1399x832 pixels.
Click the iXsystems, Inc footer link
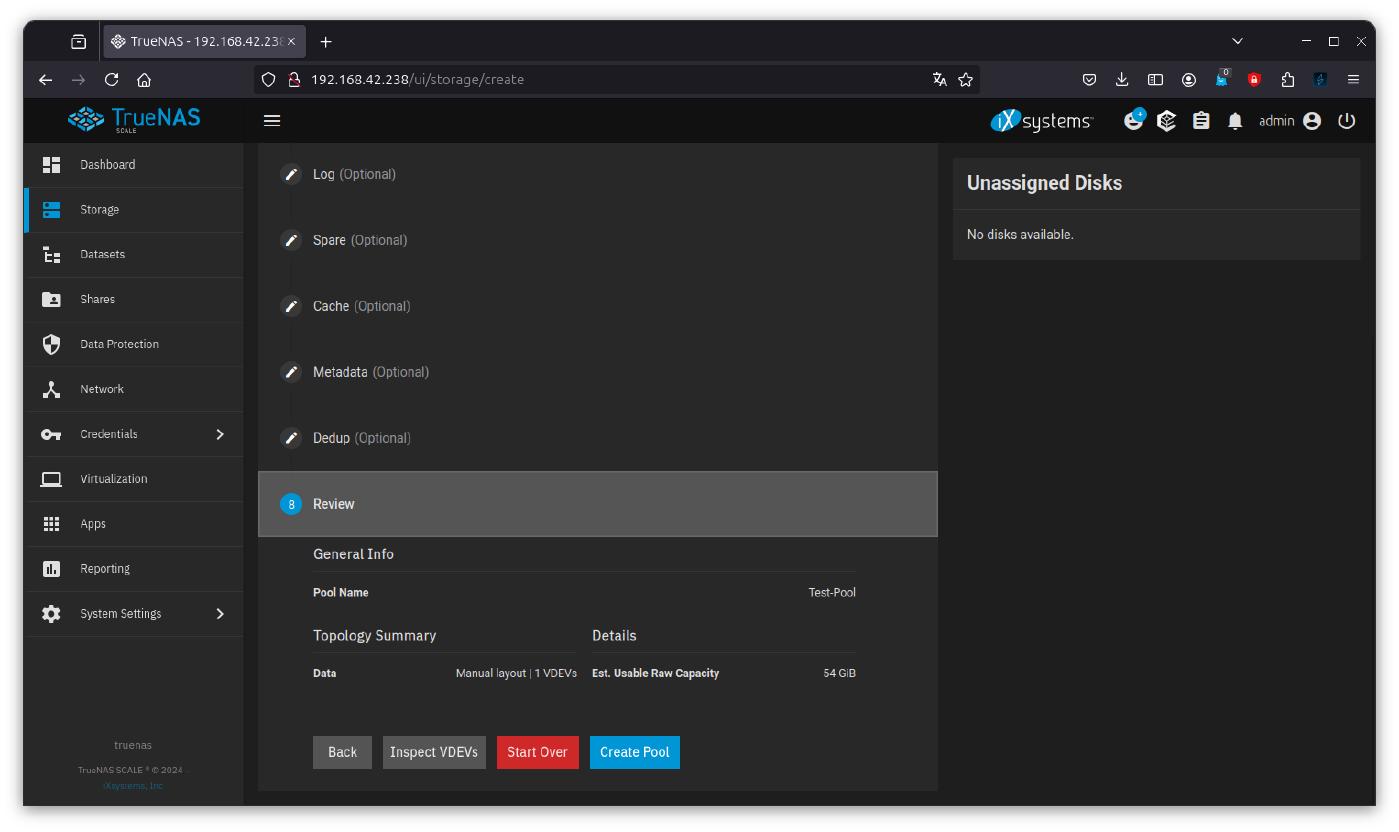point(132,786)
